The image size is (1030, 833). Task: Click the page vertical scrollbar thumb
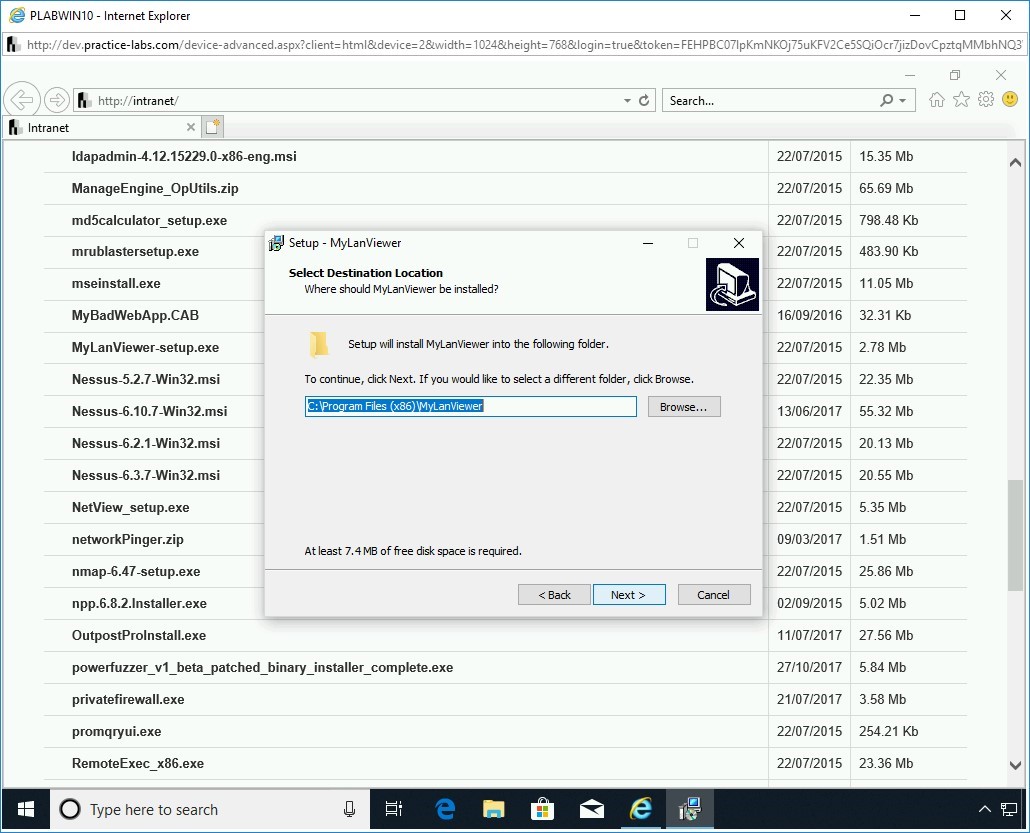pyautogui.click(x=1015, y=530)
